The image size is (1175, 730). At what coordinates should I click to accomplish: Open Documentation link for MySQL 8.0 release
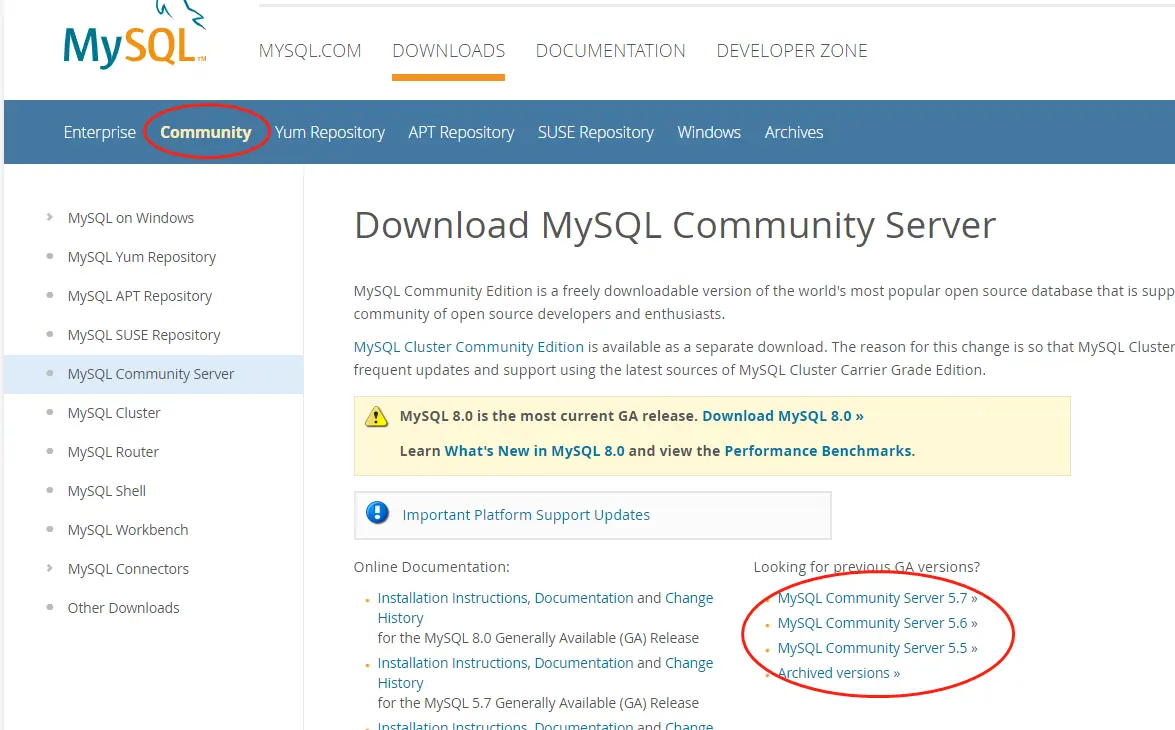coord(584,598)
